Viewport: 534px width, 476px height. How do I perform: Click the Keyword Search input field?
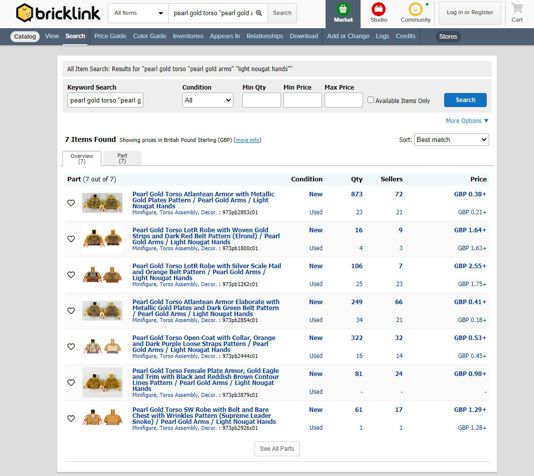coord(105,100)
